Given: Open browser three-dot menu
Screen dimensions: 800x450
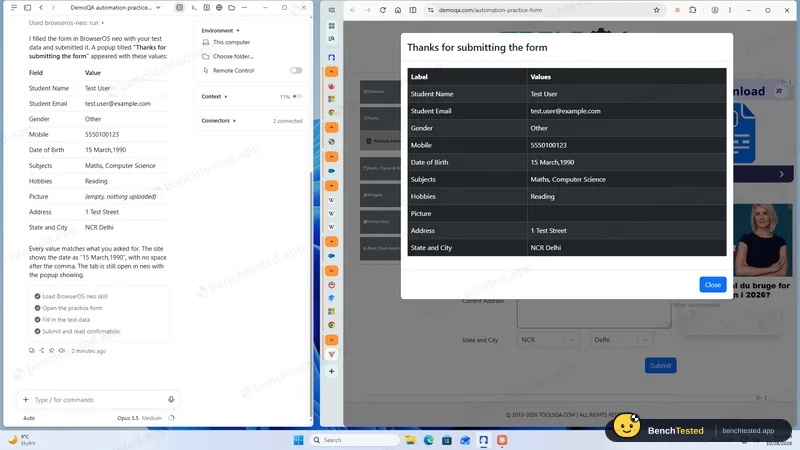Looking at the screenshot, I should 730,10.
